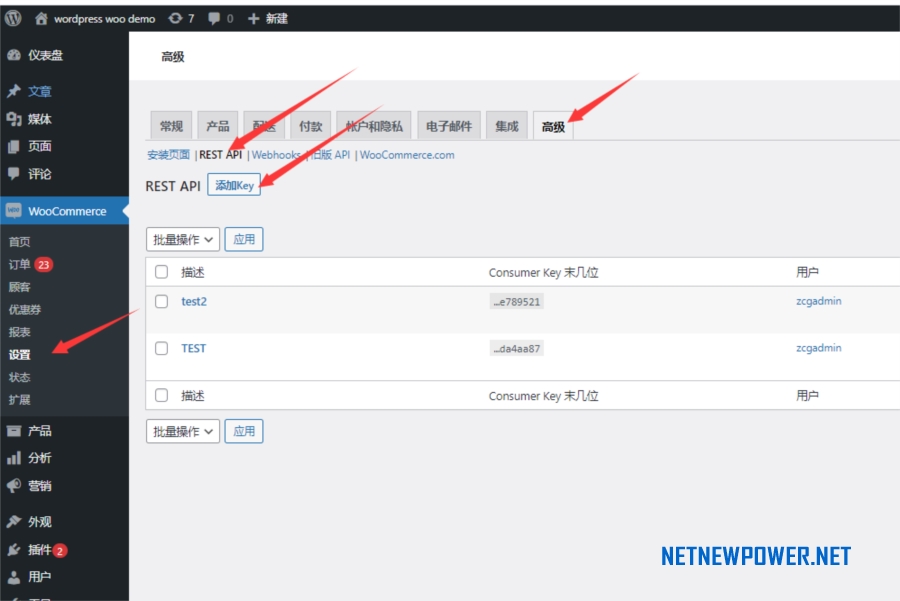Open the TEST key description link
The image size is (900, 601).
click(x=193, y=348)
